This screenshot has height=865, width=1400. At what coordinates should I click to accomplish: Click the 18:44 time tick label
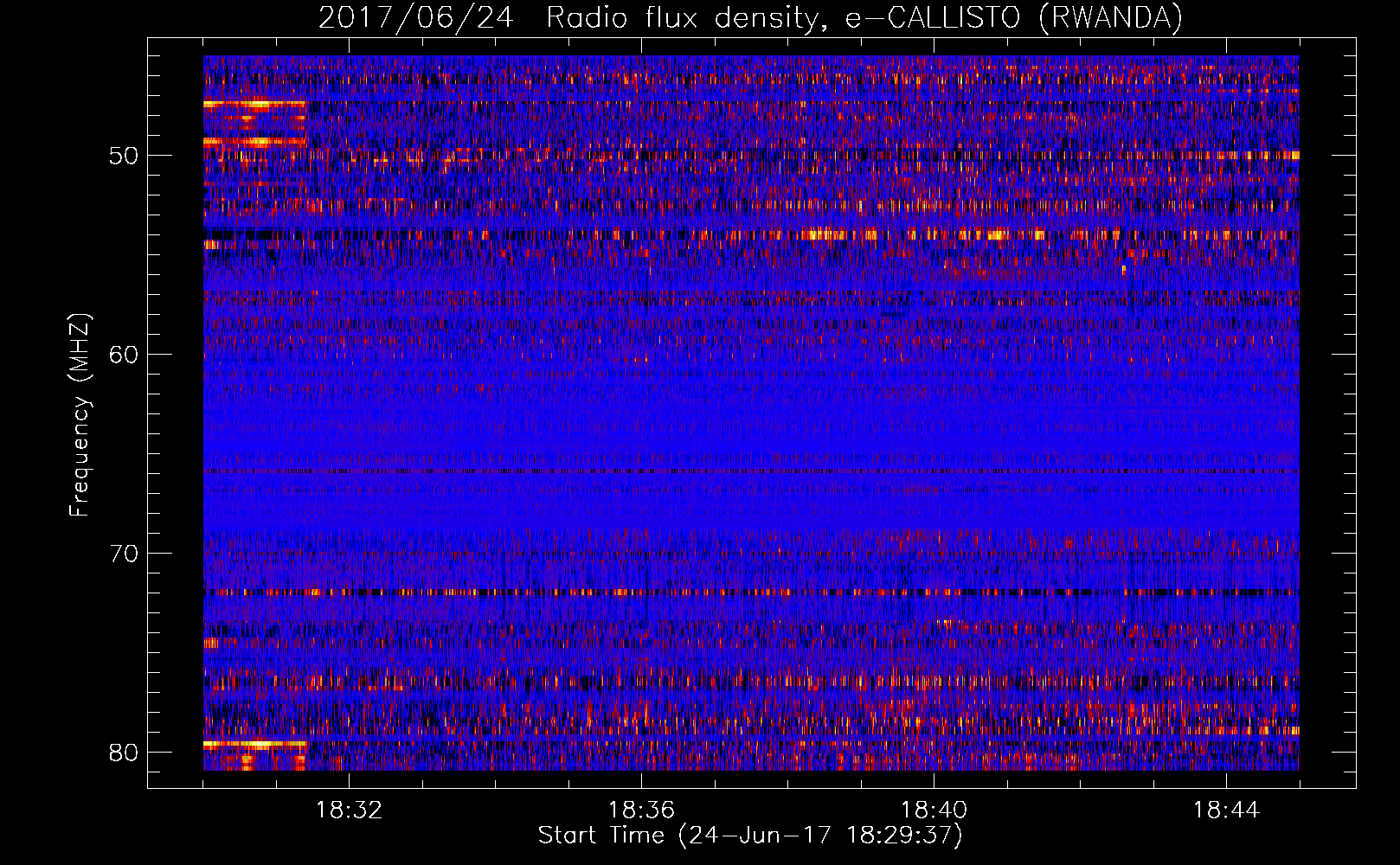[x=1226, y=811]
